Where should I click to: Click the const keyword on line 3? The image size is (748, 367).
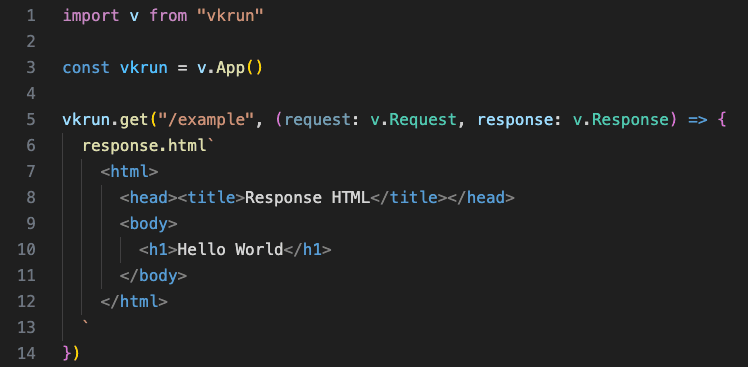(x=86, y=68)
